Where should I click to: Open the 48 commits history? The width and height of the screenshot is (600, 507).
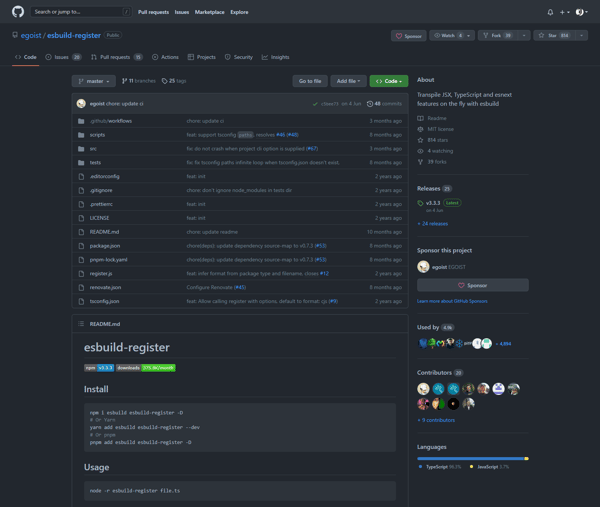coord(384,104)
